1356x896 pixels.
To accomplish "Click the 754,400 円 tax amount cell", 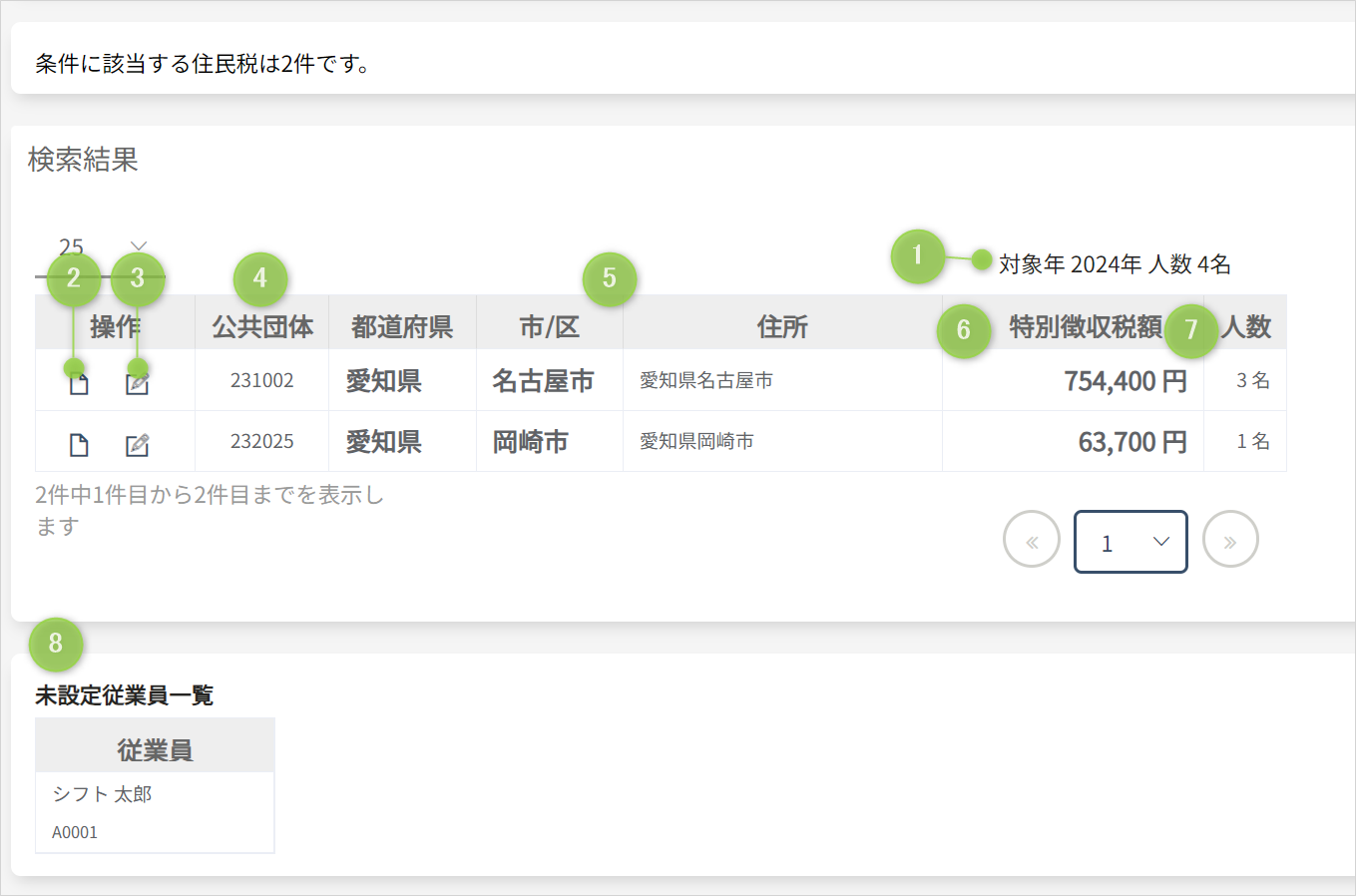I will 1125,381.
